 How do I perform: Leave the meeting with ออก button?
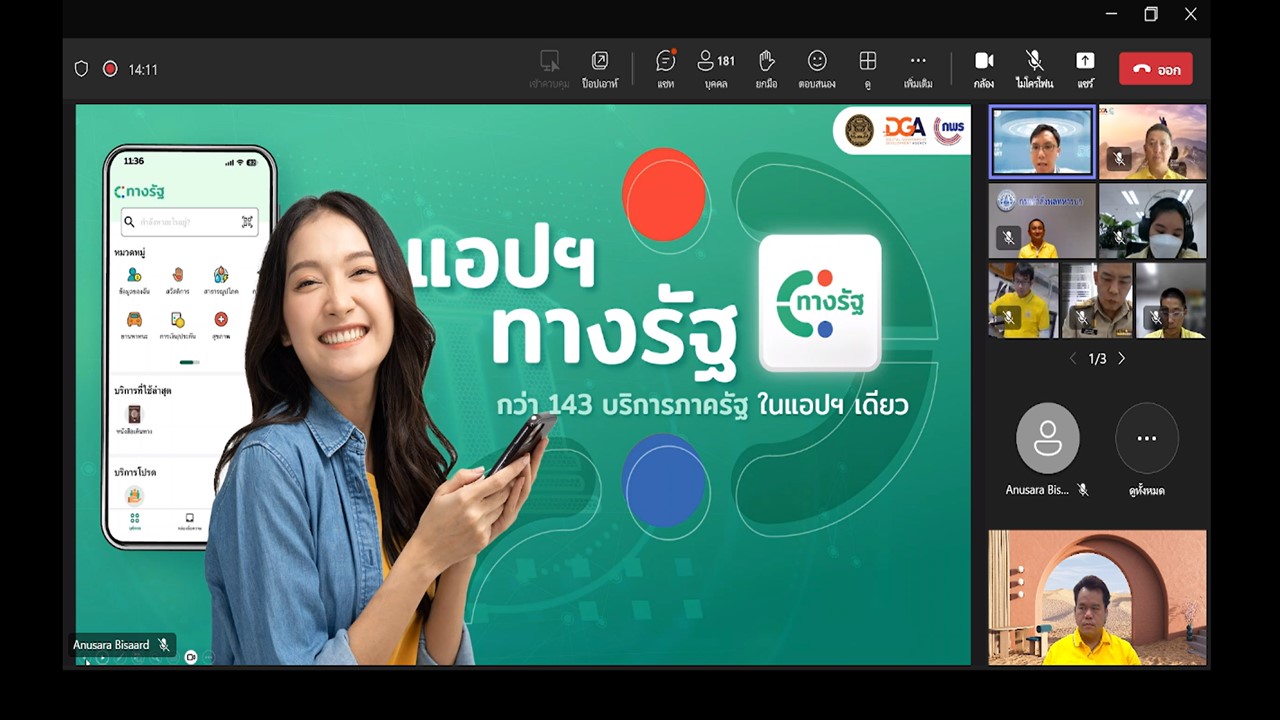pyautogui.click(x=1156, y=69)
